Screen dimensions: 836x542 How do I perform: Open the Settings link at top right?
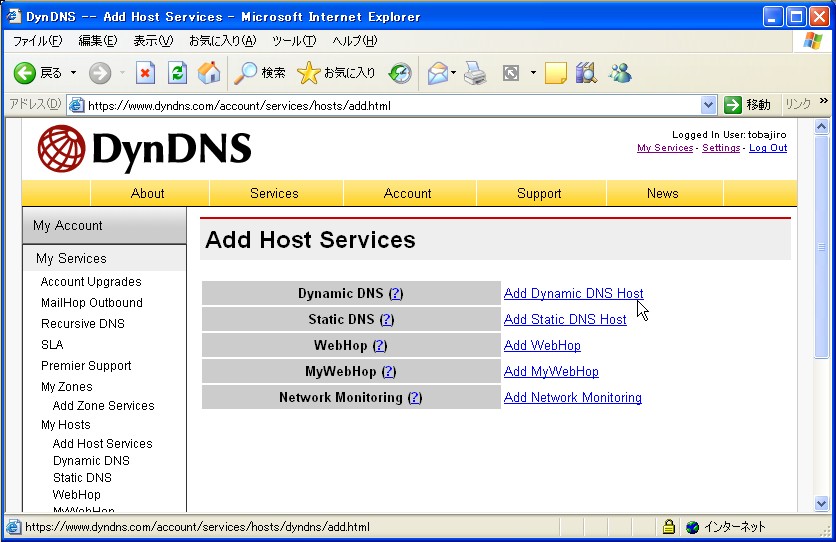pos(721,148)
